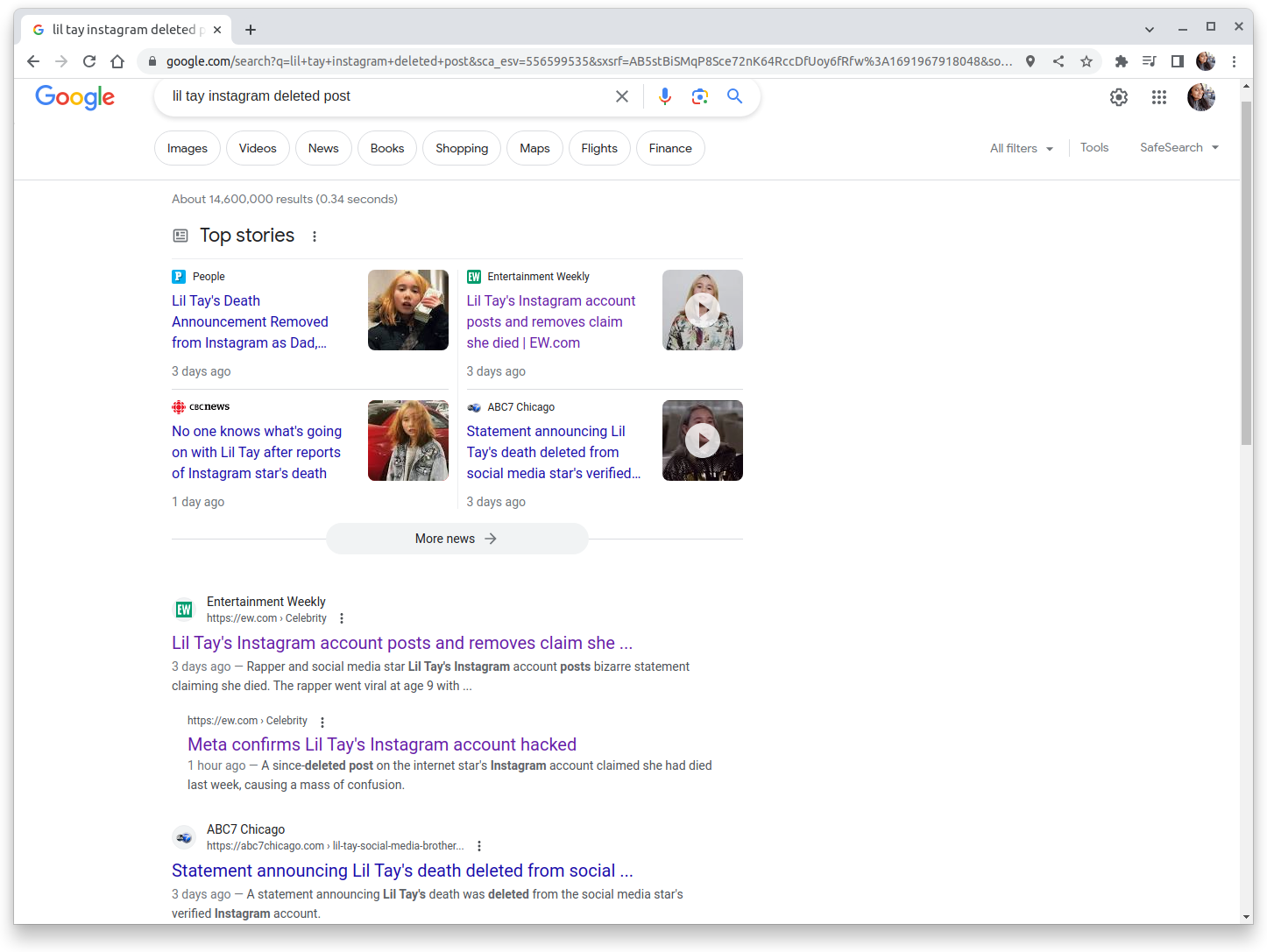This screenshot has height=952, width=1267.
Task: Open Google account avatar on page
Action: [1201, 97]
